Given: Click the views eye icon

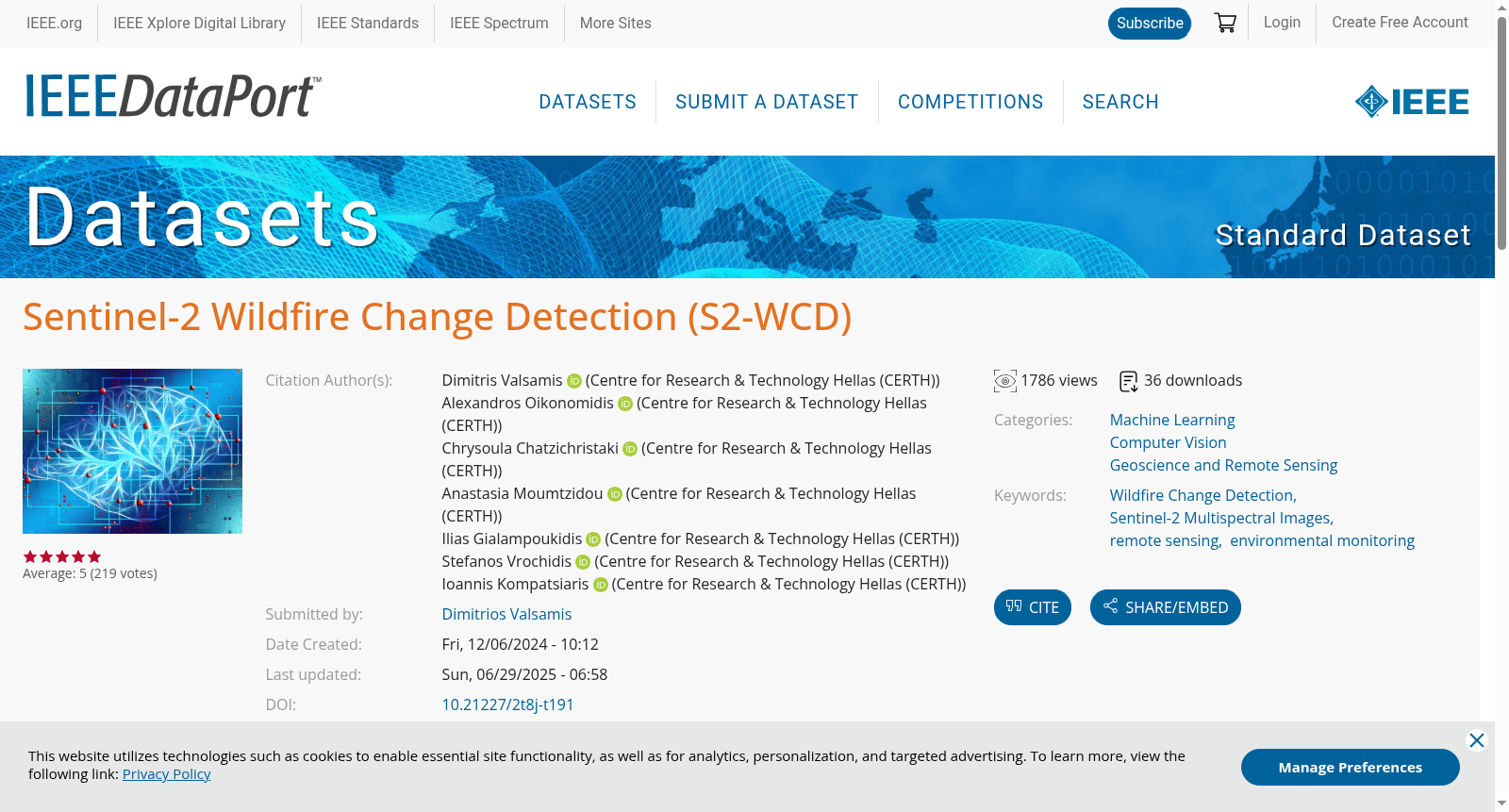Looking at the screenshot, I should click(1005, 381).
